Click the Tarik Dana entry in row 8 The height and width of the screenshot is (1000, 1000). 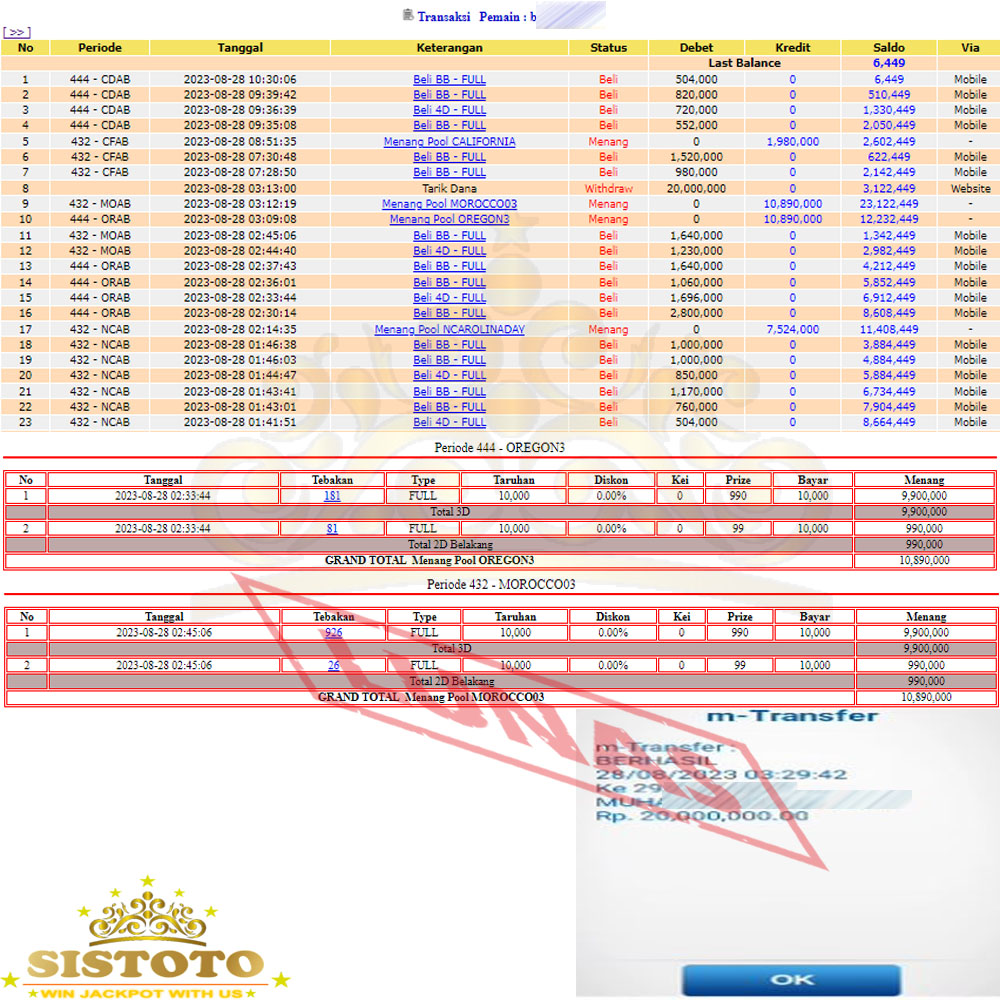(449, 188)
